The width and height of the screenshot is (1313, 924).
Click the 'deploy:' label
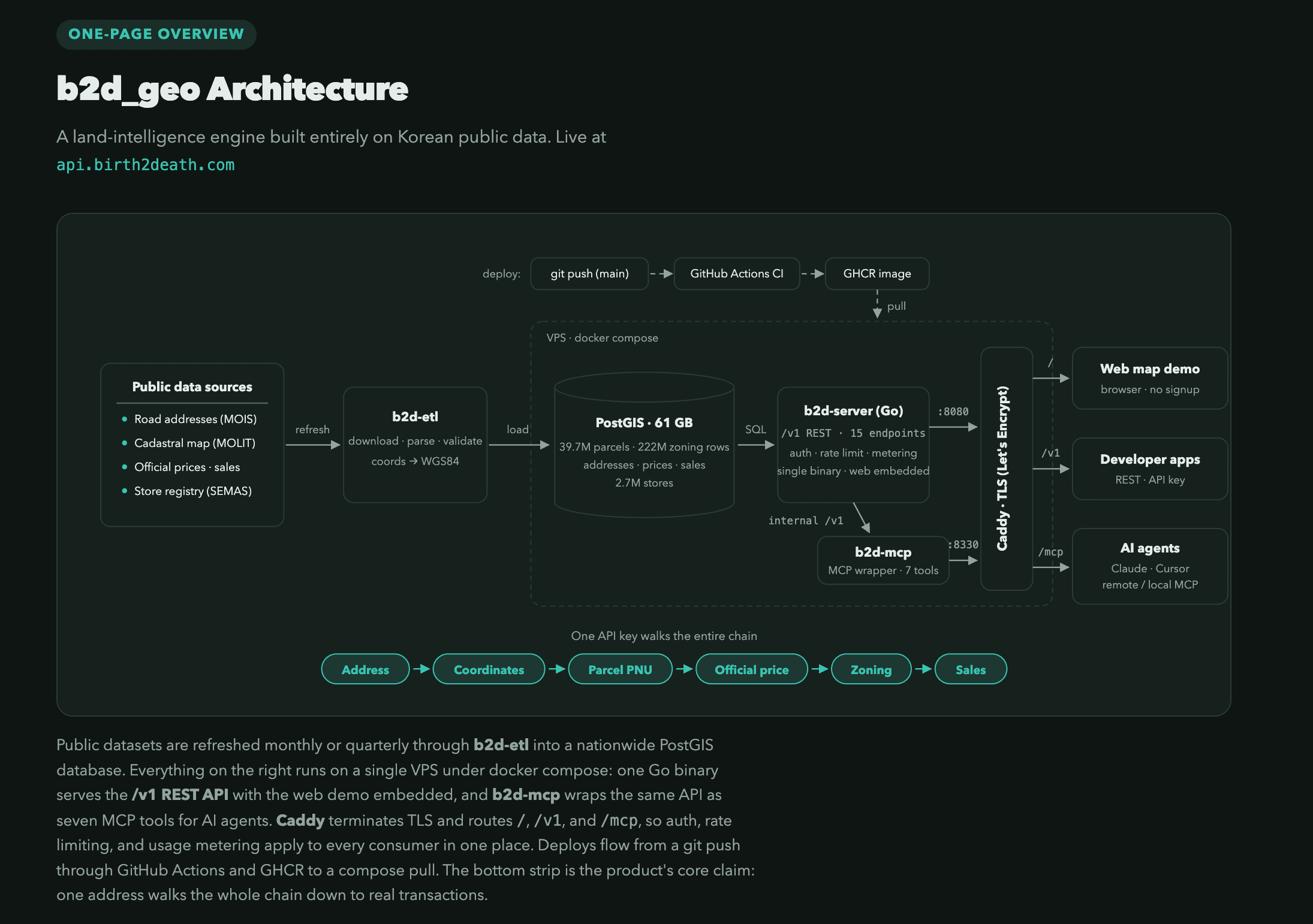tap(502, 274)
